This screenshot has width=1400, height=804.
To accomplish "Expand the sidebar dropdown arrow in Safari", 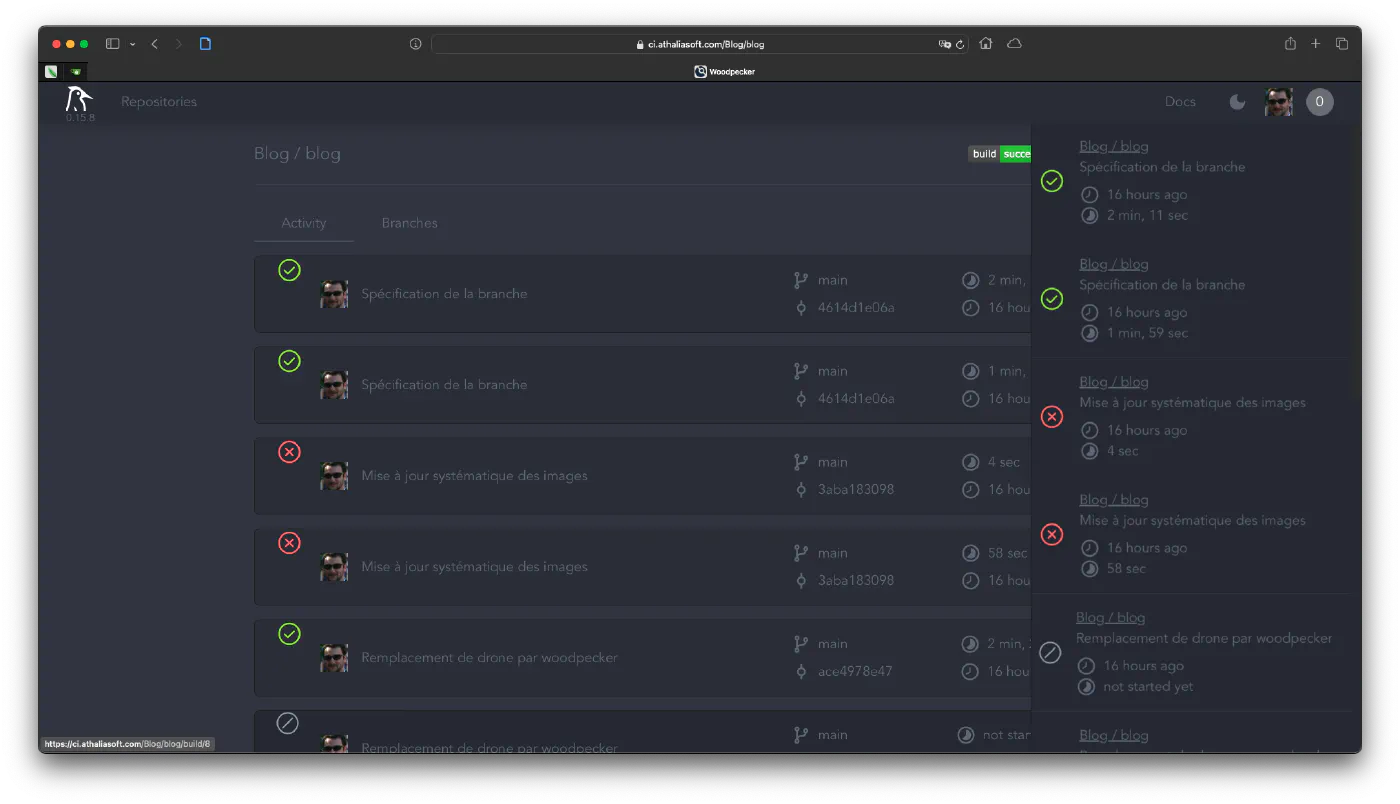I will click(132, 44).
